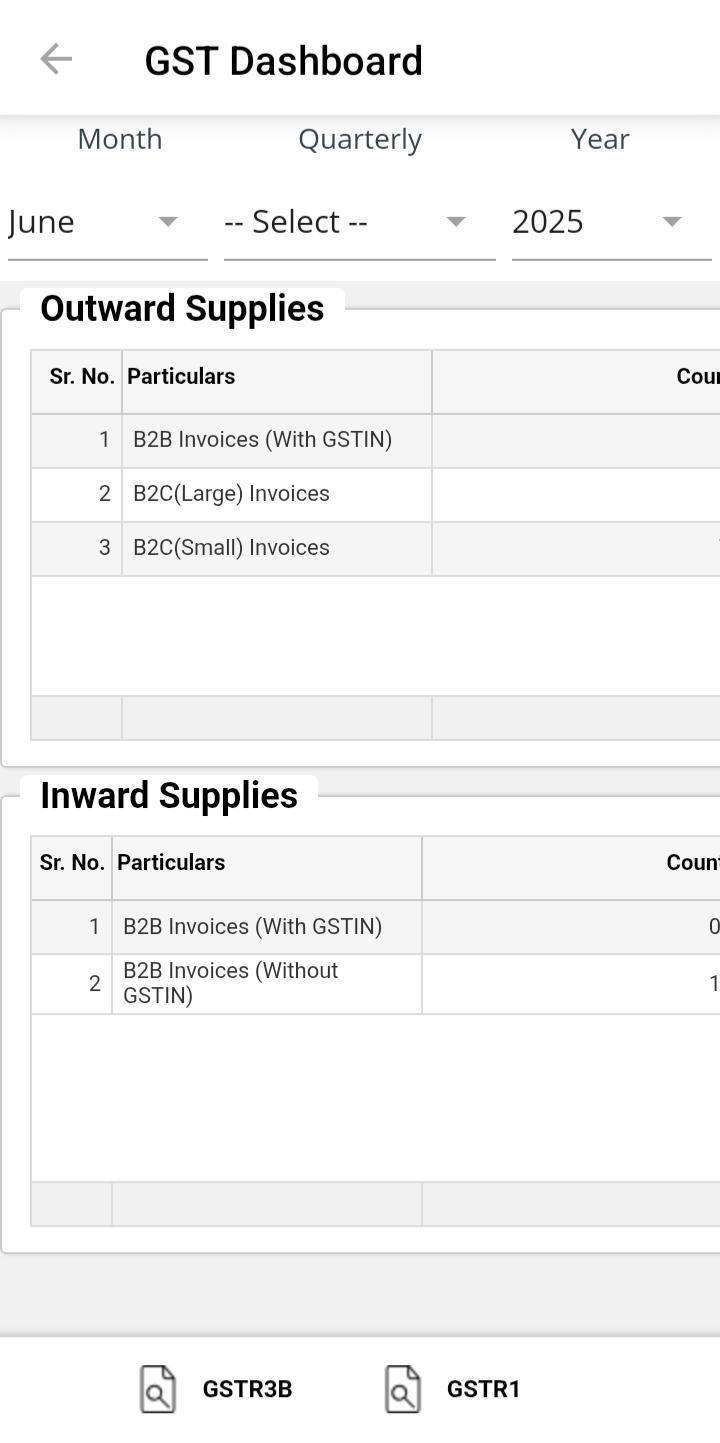Open the GSTR1 report
This screenshot has height=1443, width=720.
click(483, 1389)
